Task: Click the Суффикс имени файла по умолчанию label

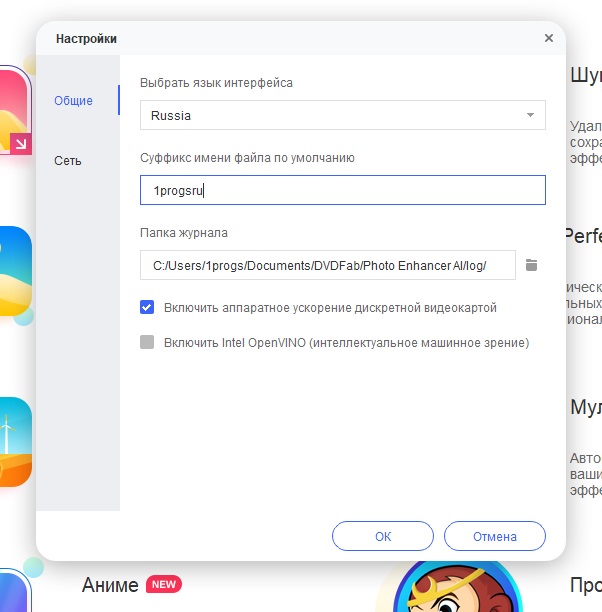Action: 247,158
